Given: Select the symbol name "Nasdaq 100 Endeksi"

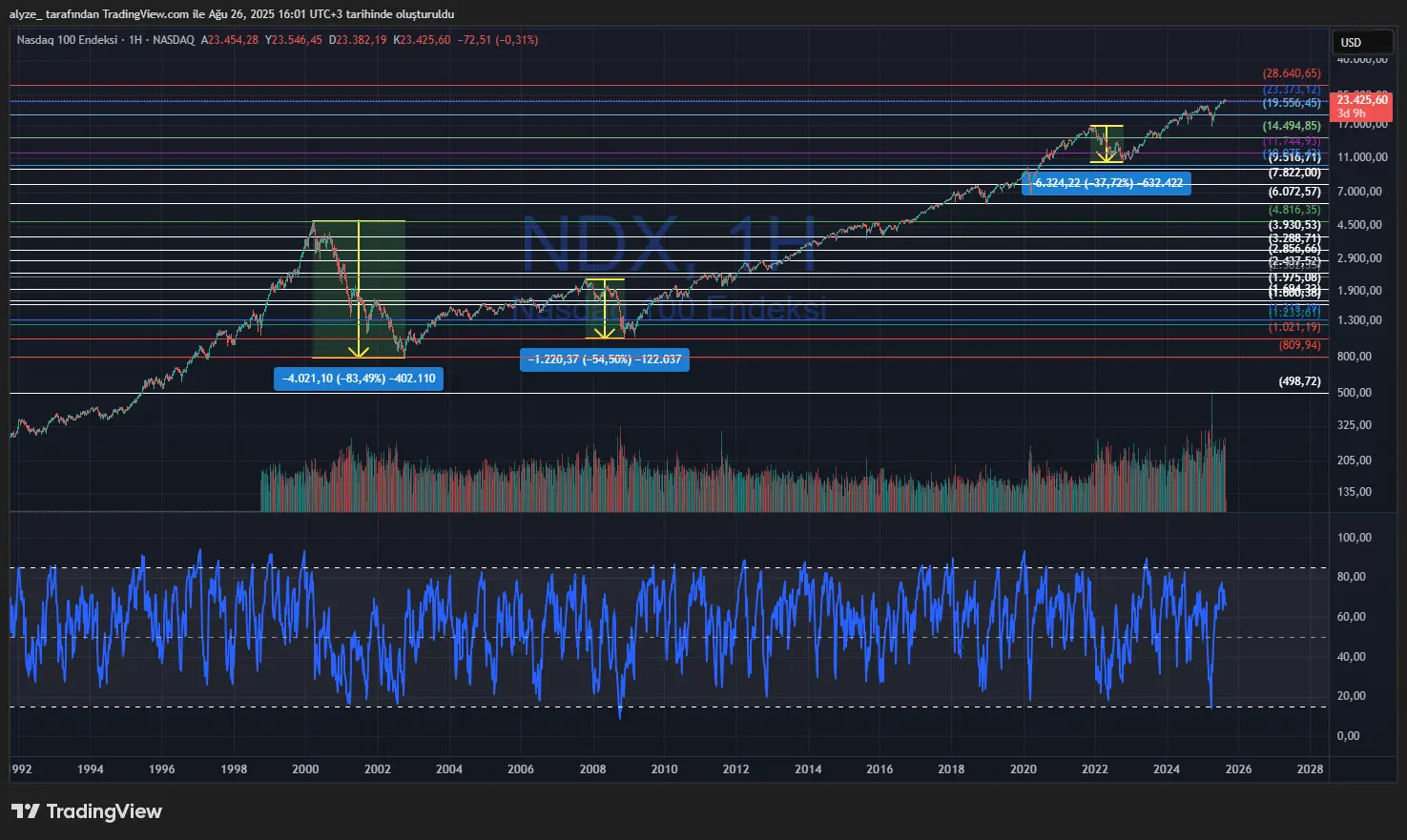Looking at the screenshot, I should (x=67, y=40).
